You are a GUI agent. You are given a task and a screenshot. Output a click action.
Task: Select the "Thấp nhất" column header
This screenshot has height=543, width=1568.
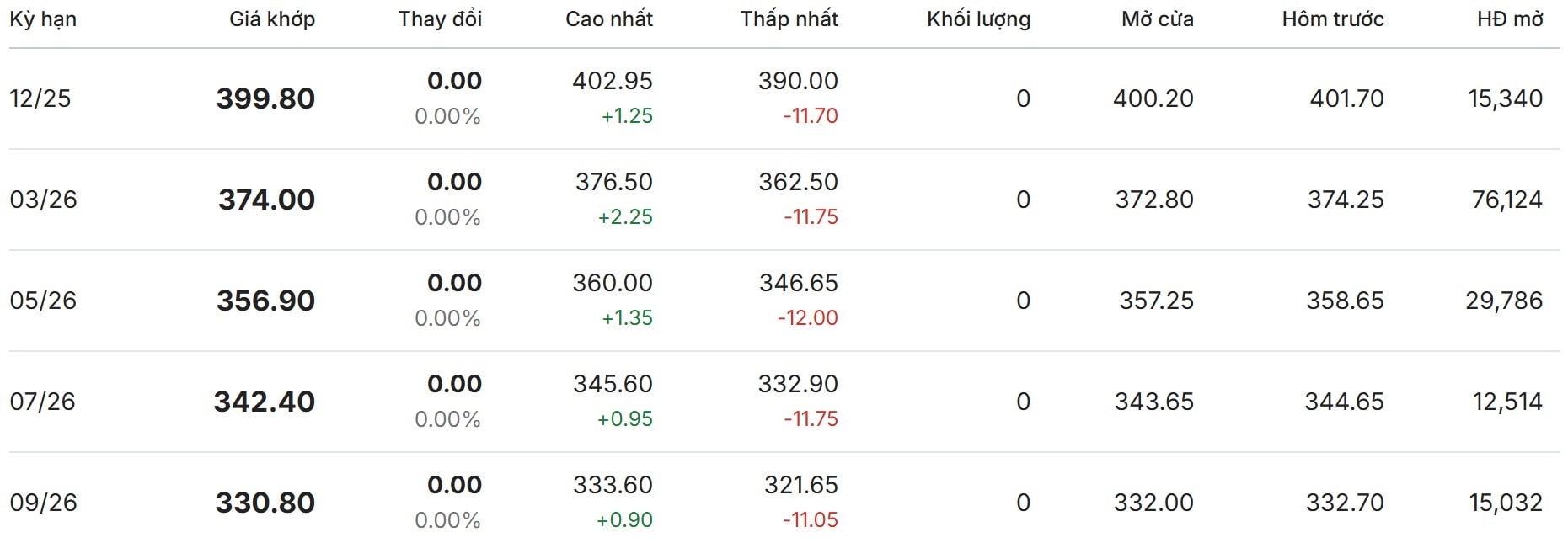[789, 19]
